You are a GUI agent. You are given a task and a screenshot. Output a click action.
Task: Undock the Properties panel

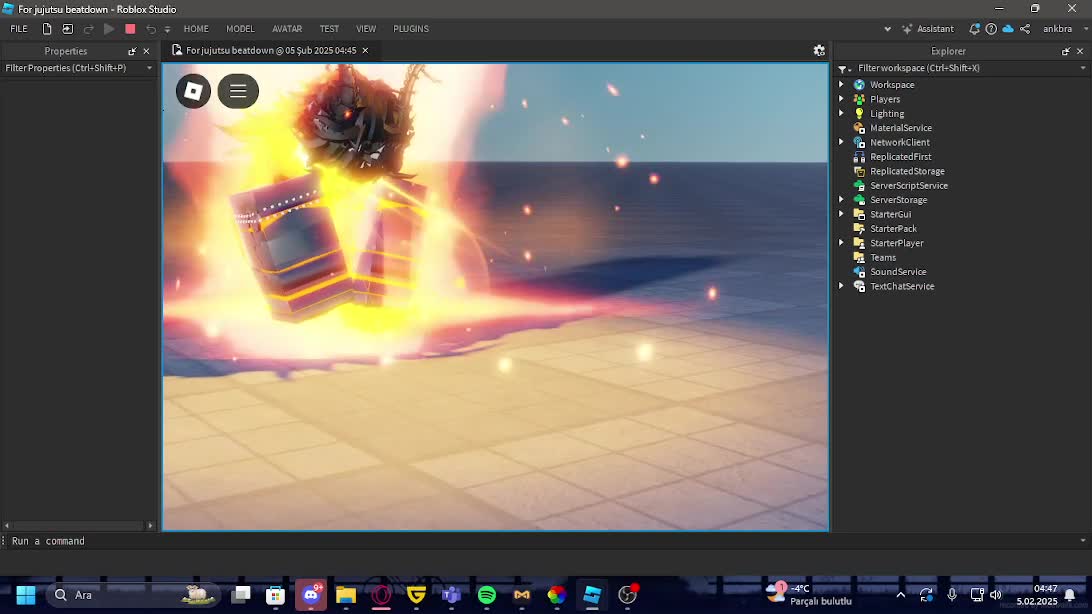(x=132, y=51)
